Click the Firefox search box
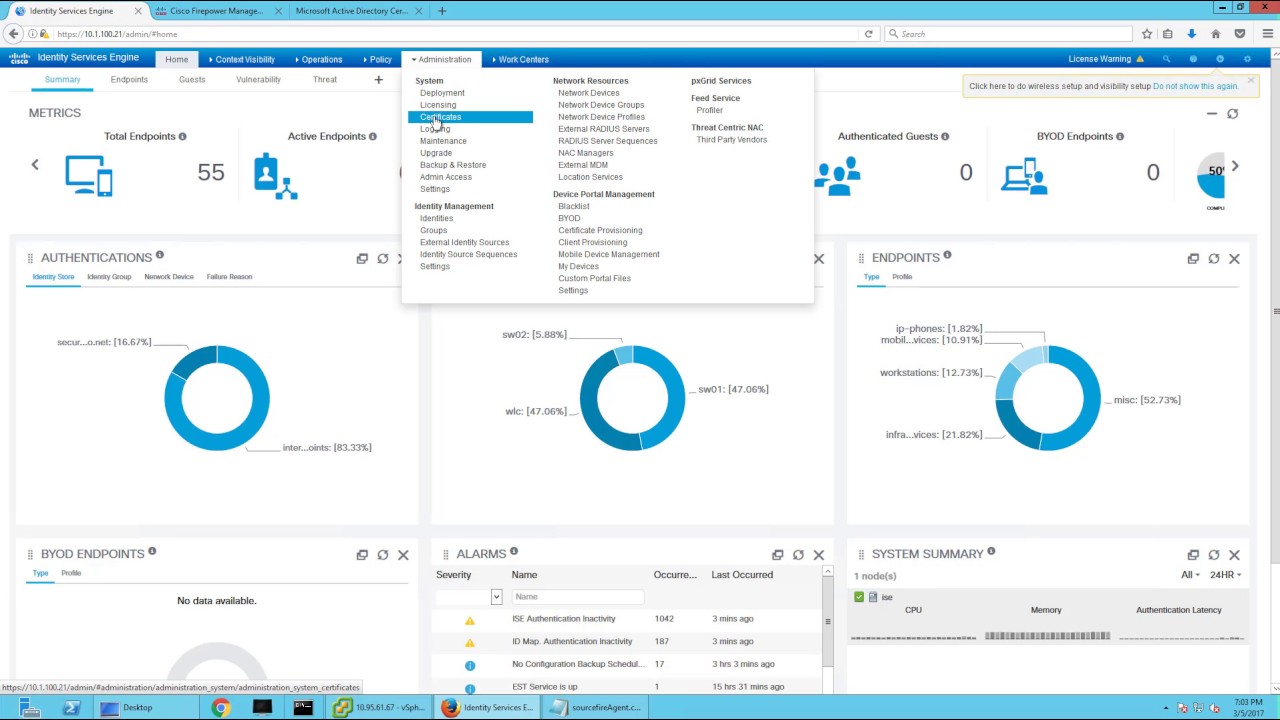Viewport: 1280px width, 720px height. coord(1007,34)
